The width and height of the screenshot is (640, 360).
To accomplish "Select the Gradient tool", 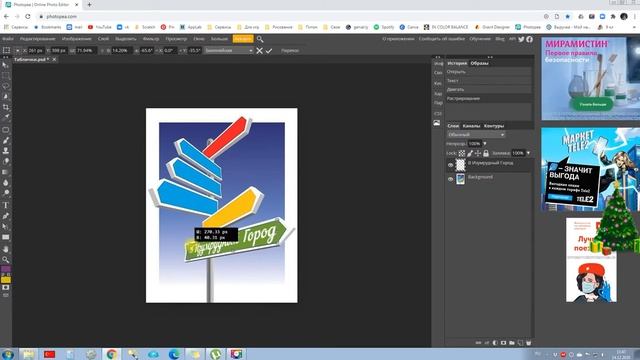I will pyautogui.click(x=6, y=172).
